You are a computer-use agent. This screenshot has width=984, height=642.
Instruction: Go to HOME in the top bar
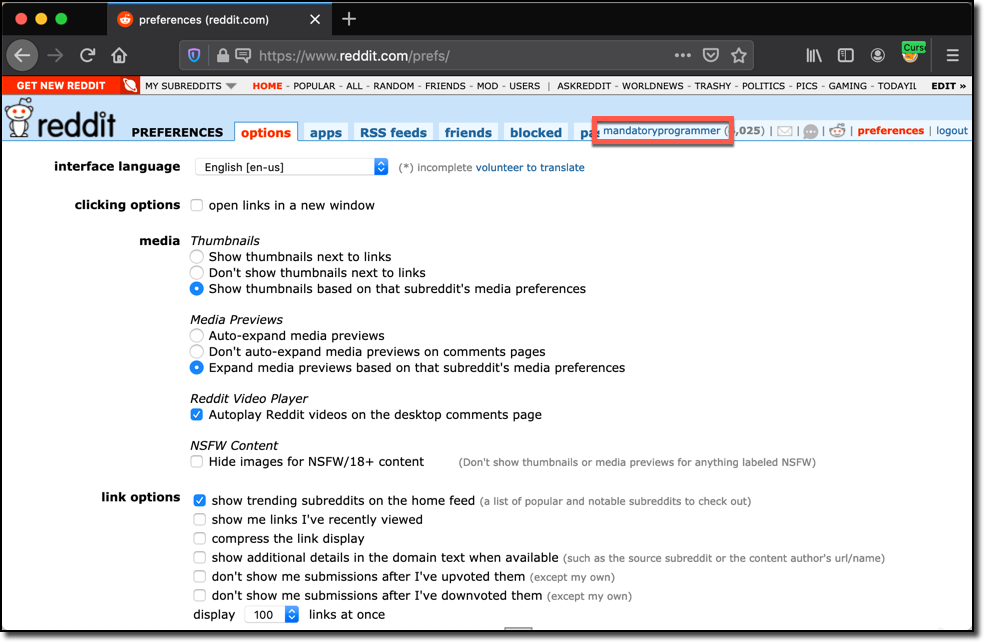pos(267,86)
